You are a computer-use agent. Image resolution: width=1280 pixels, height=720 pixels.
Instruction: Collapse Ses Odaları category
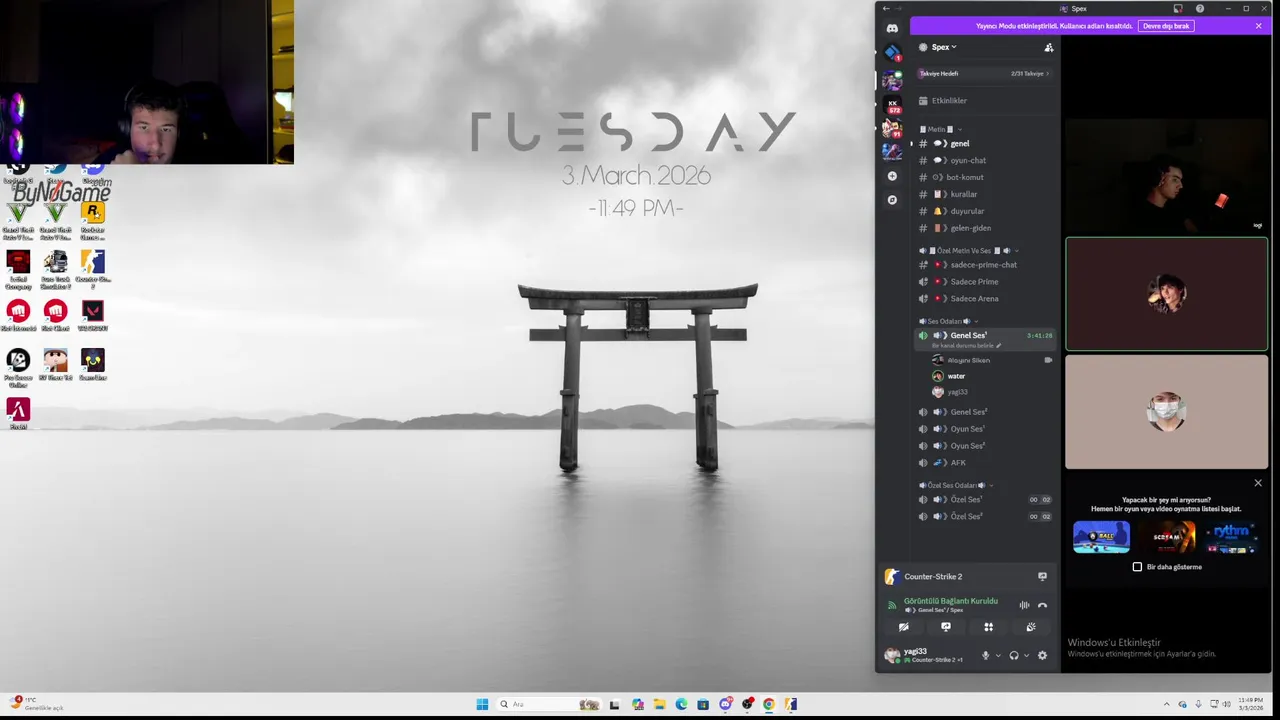948,321
